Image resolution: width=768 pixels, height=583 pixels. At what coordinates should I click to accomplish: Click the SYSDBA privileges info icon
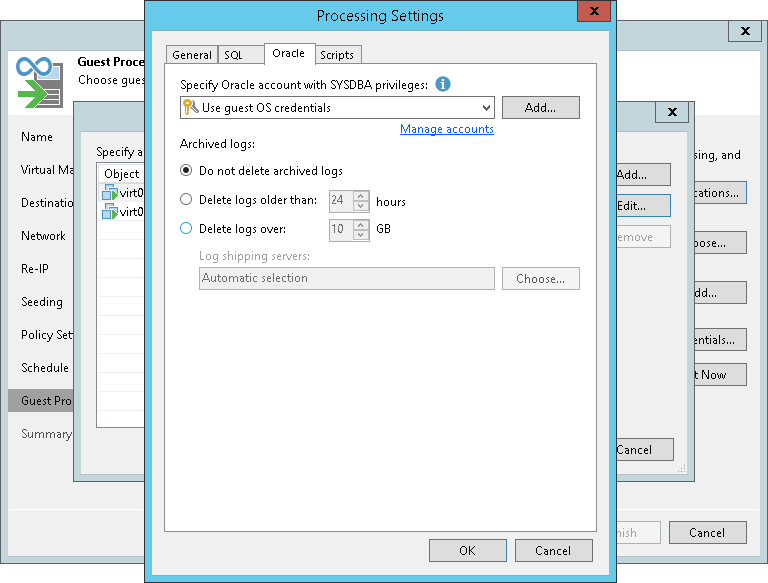pyautogui.click(x=443, y=84)
